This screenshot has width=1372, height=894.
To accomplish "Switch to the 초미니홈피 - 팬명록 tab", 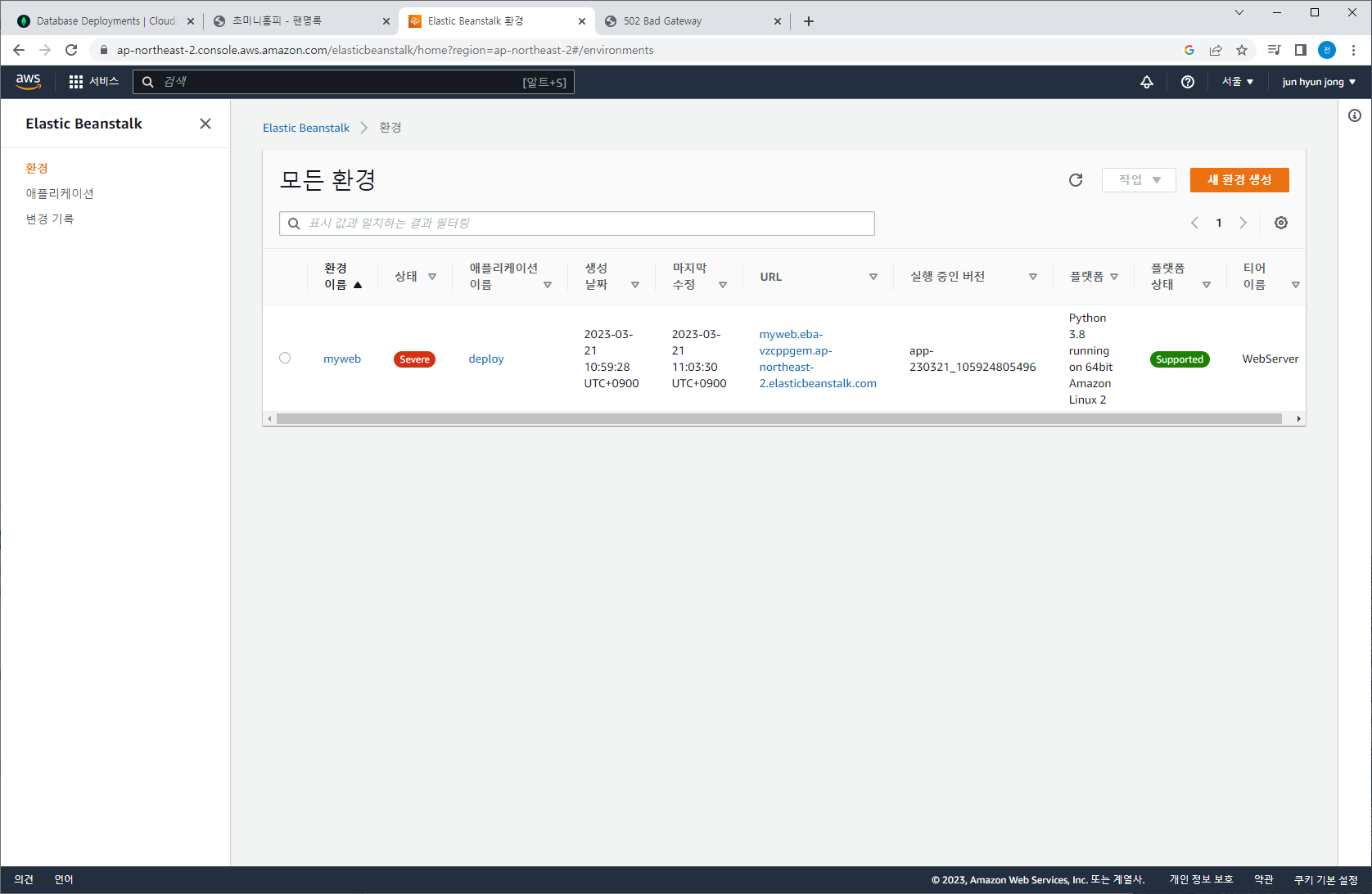I will click(x=300, y=21).
